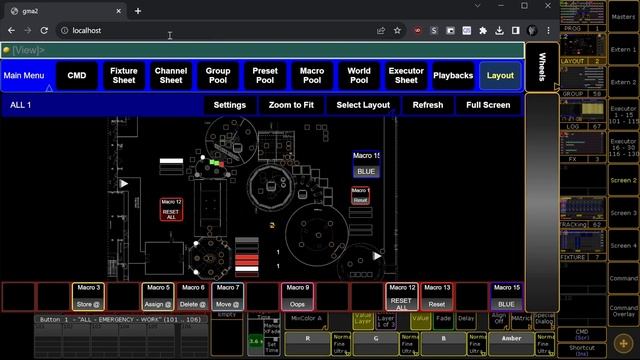Run Macro 5 Assign @
This screenshot has height=360, width=640.
click(x=158, y=296)
